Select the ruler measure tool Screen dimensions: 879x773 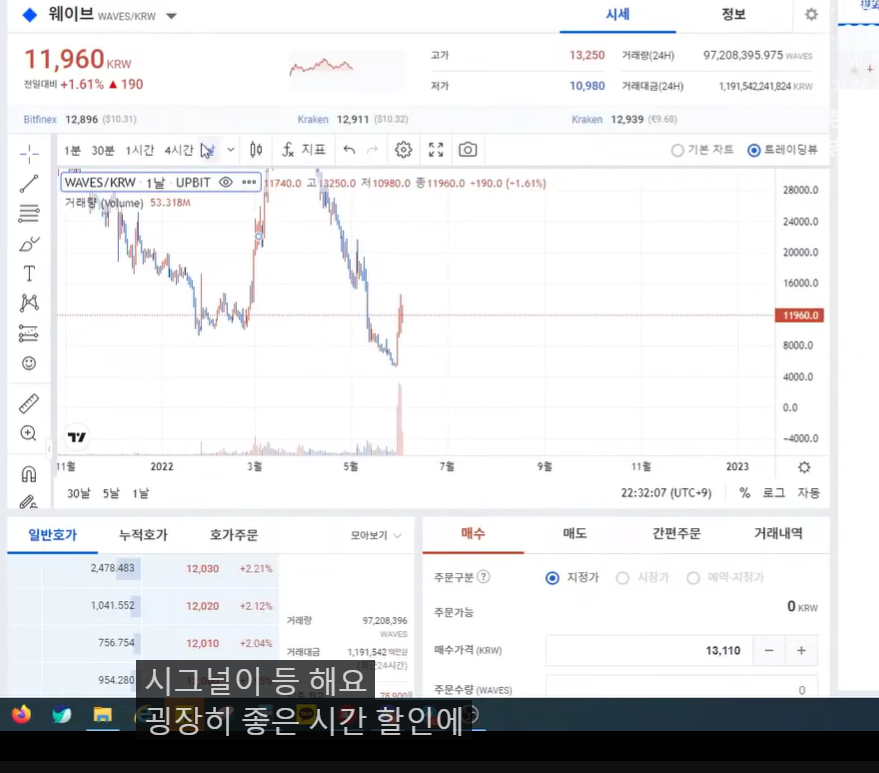point(29,403)
